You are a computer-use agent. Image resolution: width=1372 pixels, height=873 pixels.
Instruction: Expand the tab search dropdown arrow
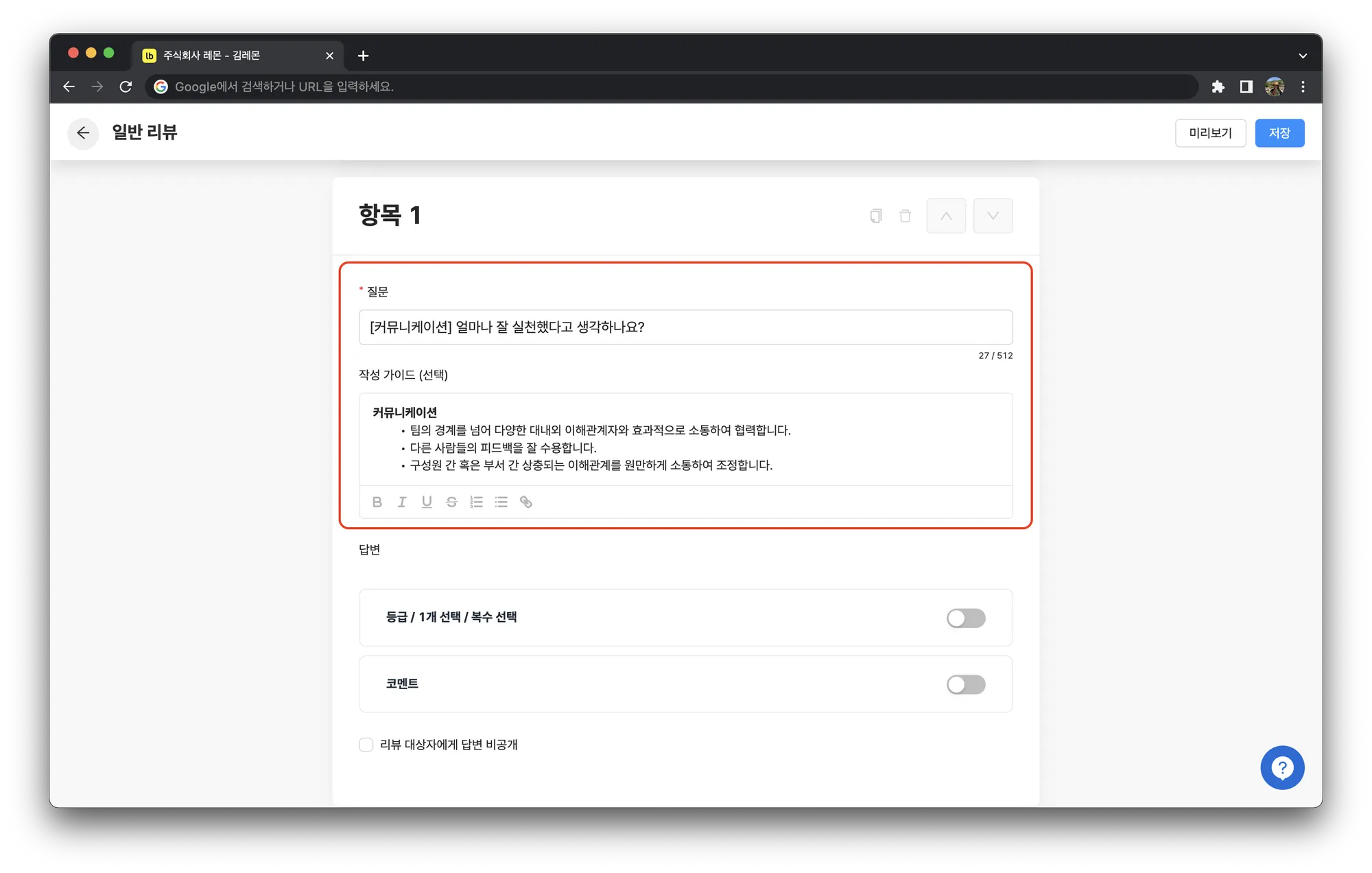click(x=1303, y=56)
